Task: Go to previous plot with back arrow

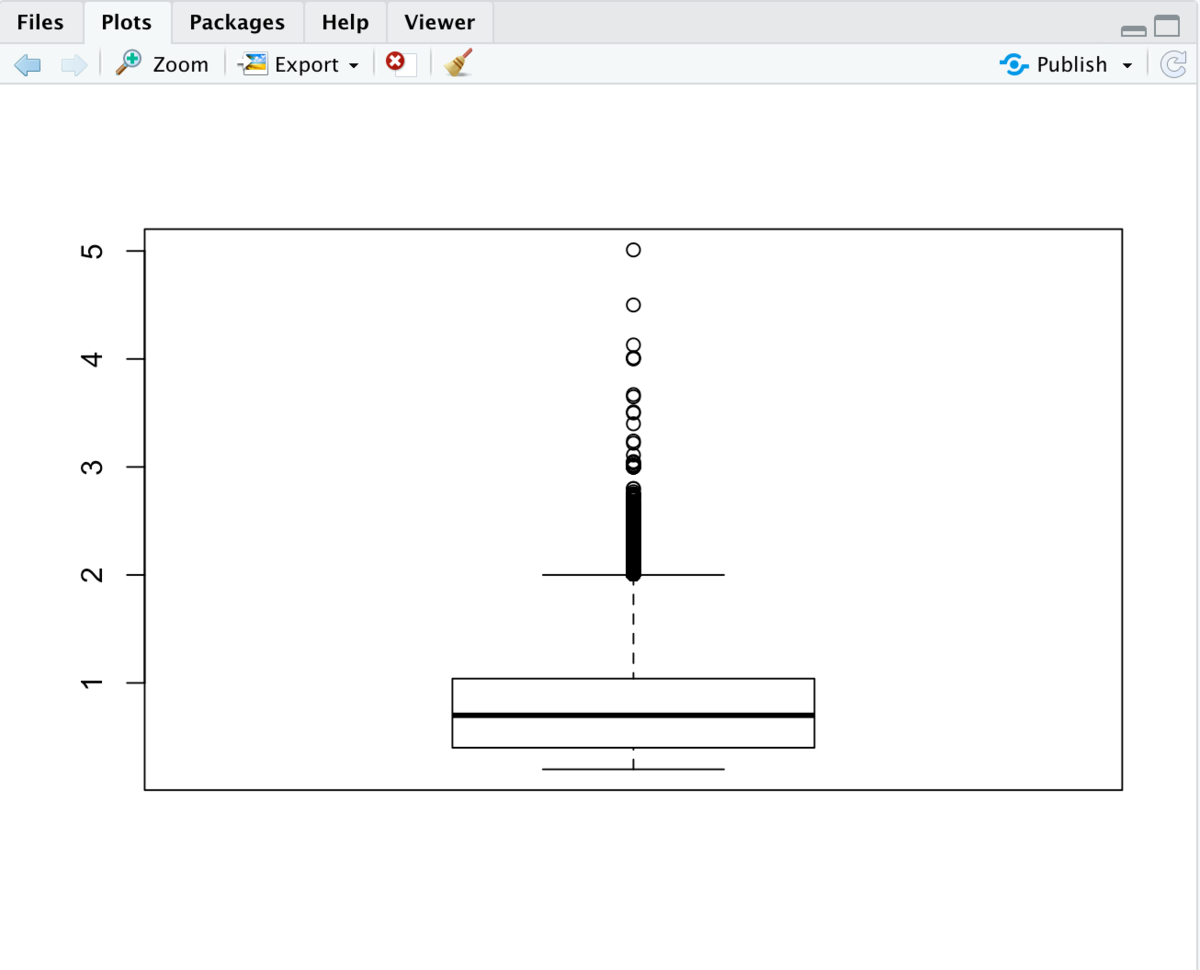Action: coord(27,65)
